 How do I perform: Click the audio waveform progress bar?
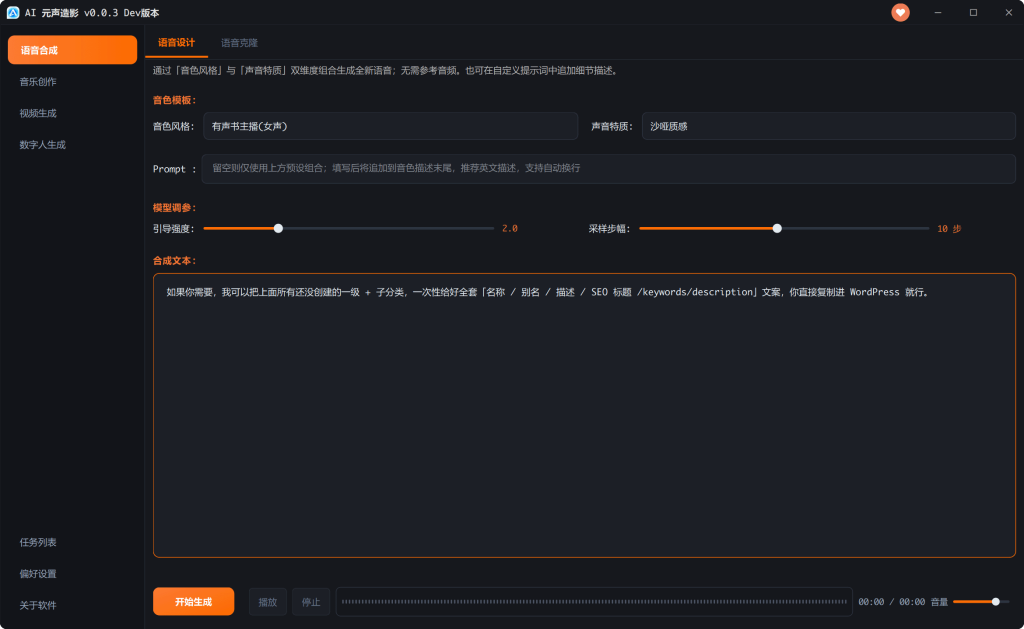click(x=594, y=602)
